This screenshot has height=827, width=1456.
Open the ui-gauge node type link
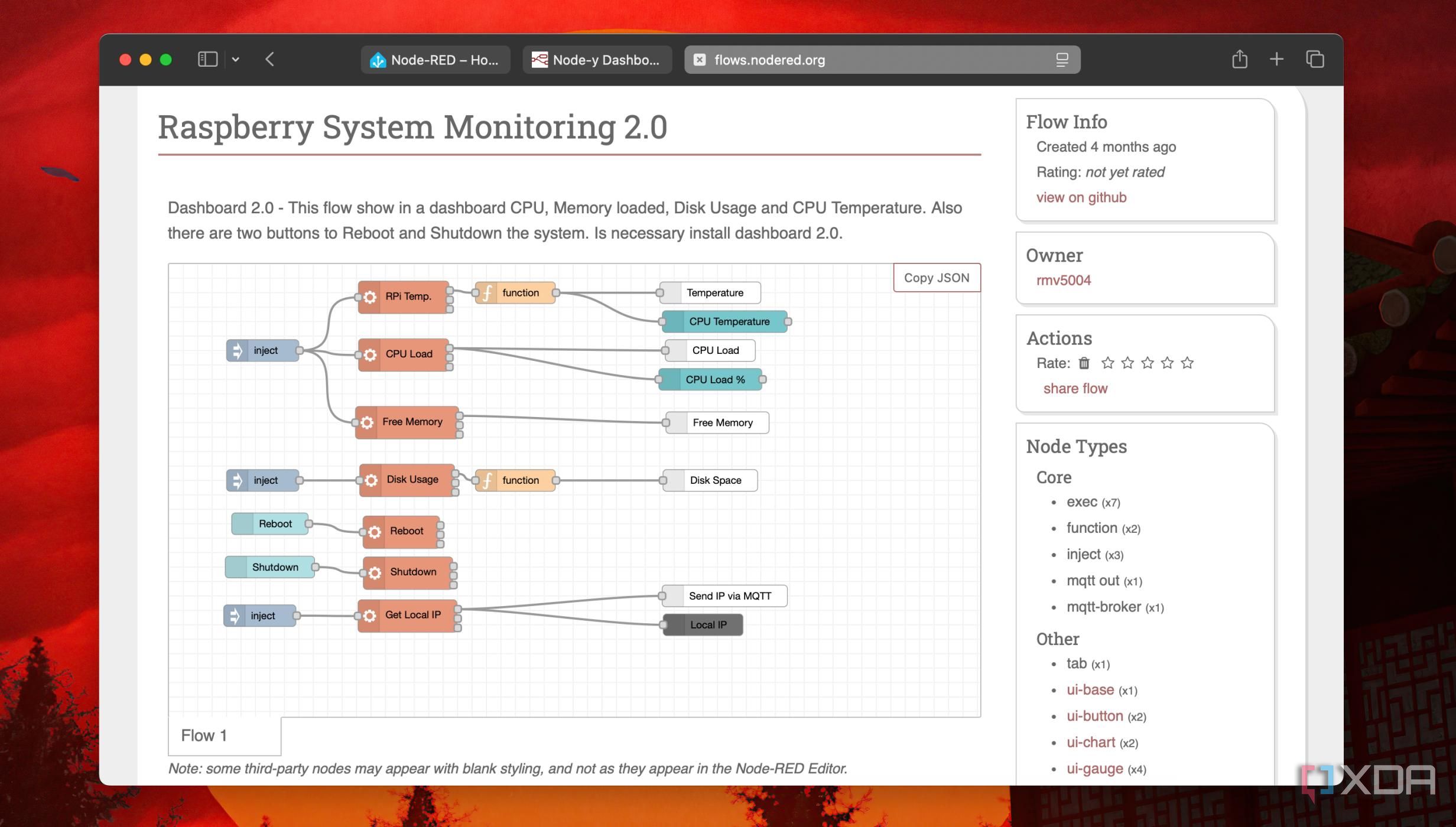1095,769
